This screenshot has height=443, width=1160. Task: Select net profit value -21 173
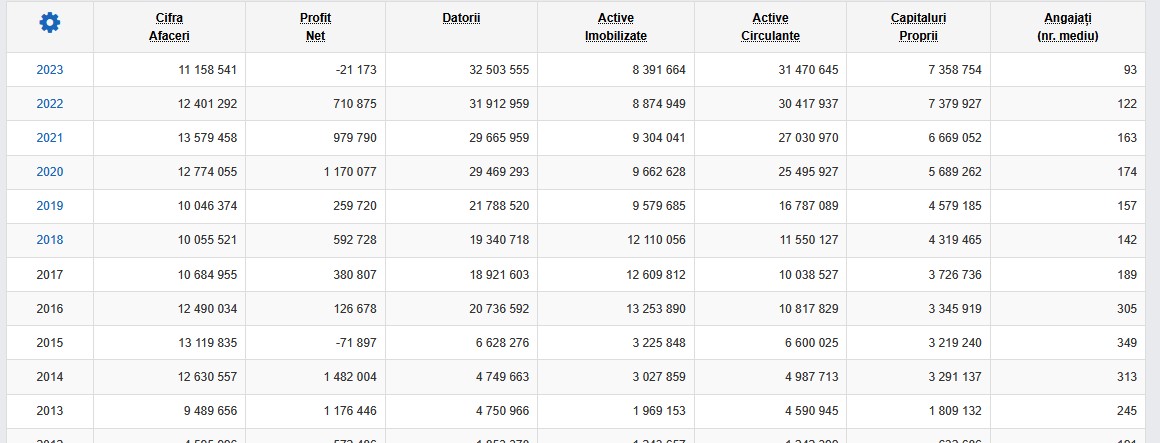355,70
